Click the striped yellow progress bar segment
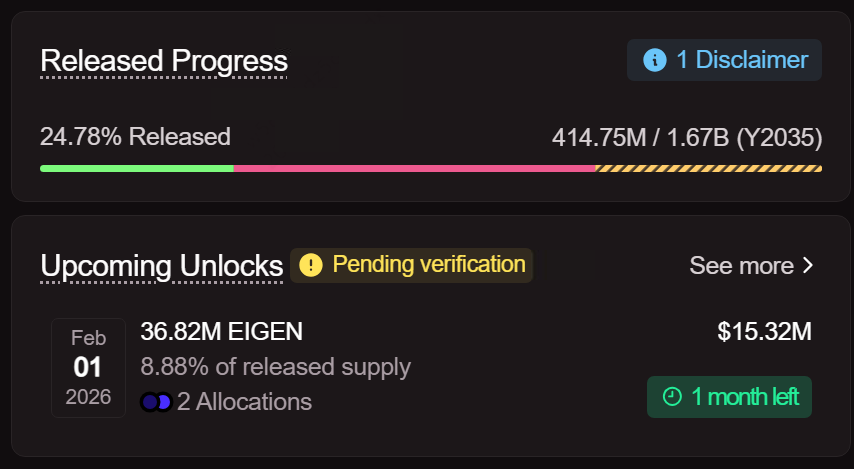Viewport: 854px width, 469px height. pyautogui.click(x=708, y=168)
